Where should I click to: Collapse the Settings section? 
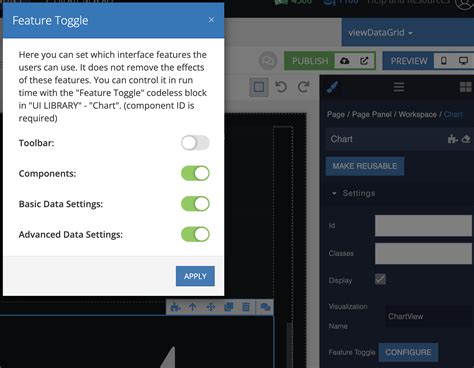coord(334,193)
